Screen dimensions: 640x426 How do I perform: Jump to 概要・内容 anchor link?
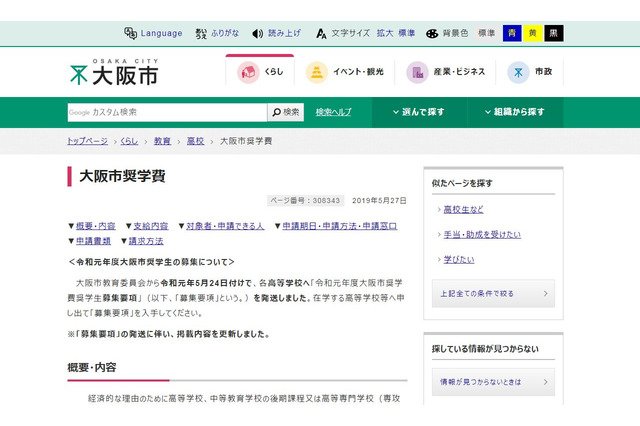pos(96,226)
